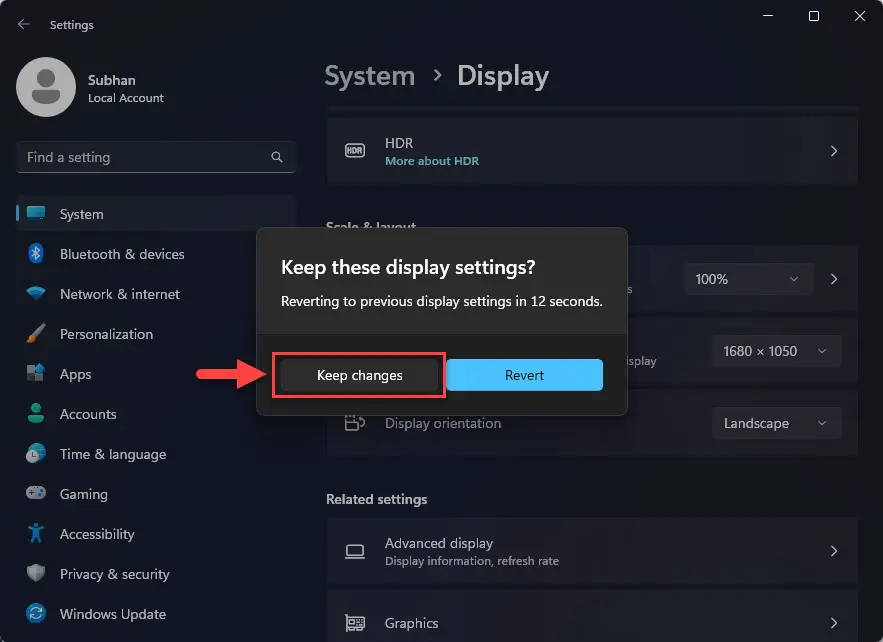This screenshot has height=642, width=883.
Task: Click the back arrow in Settings header
Action: 24,24
